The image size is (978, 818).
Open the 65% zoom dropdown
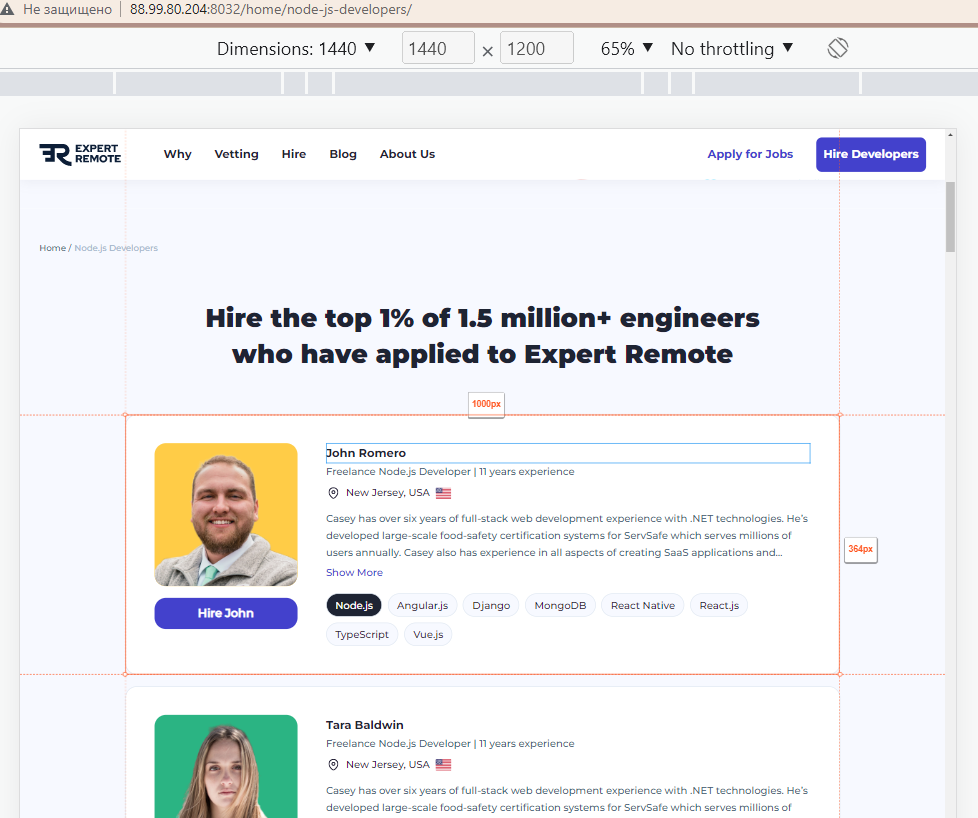(627, 49)
